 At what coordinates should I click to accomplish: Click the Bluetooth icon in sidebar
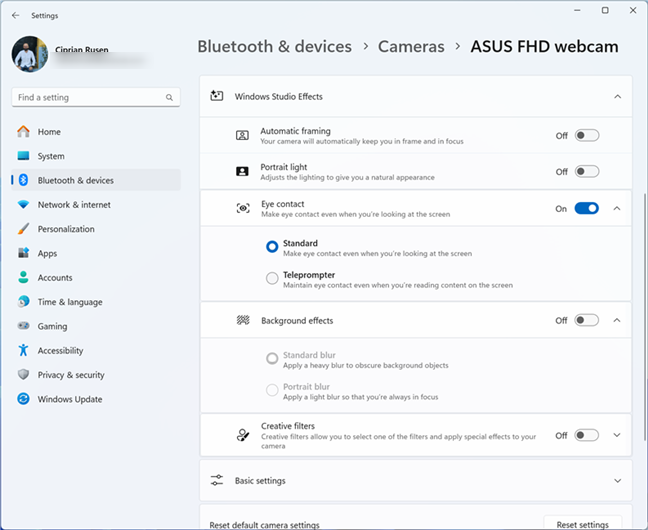click(x=24, y=180)
